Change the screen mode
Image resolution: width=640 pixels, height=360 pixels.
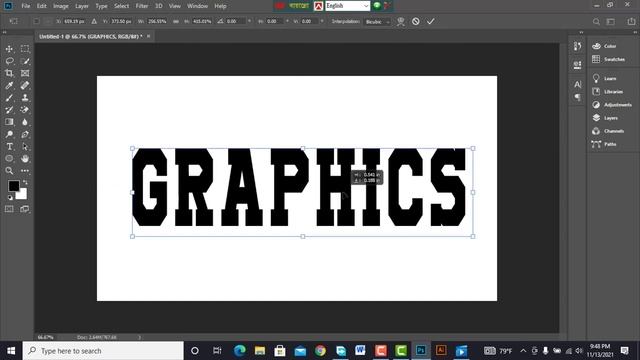point(25,209)
